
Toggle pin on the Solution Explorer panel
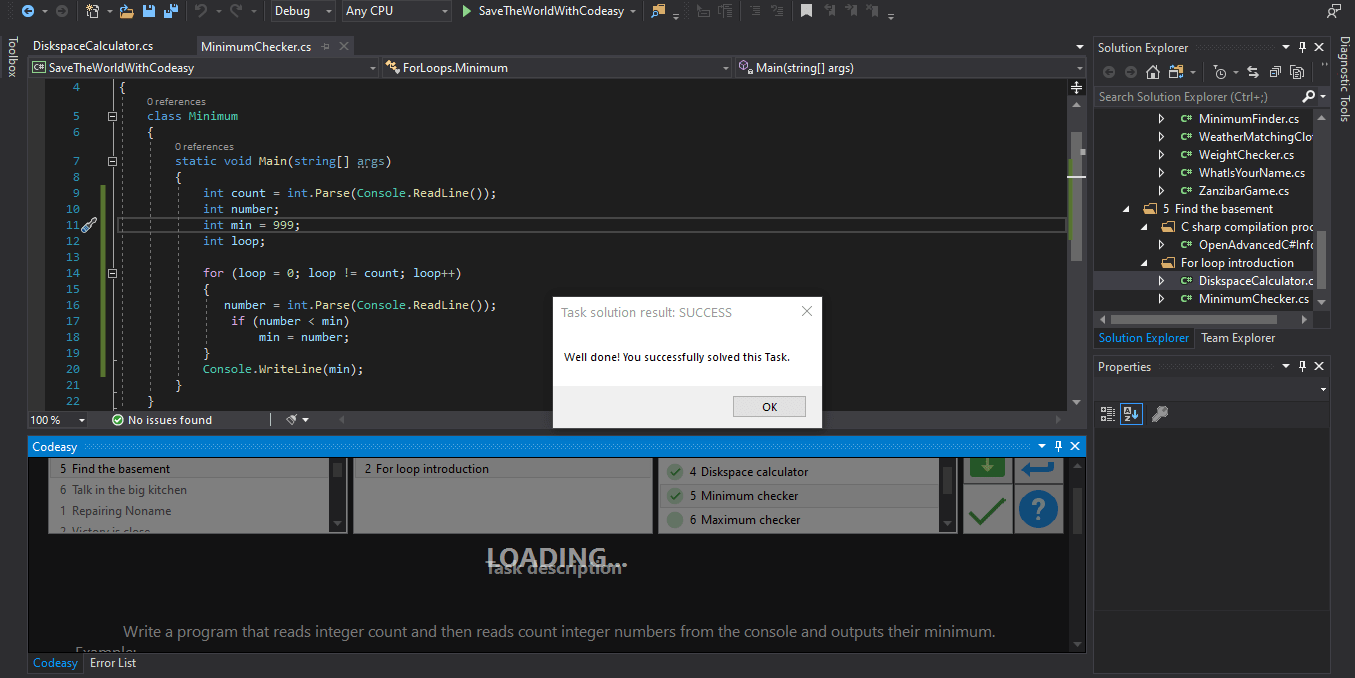1302,47
